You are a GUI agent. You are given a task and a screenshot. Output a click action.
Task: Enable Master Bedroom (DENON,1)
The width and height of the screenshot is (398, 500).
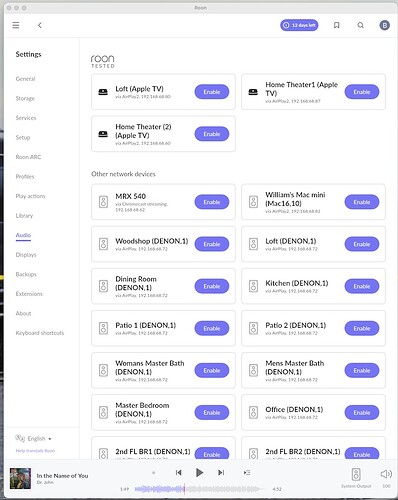(212, 413)
